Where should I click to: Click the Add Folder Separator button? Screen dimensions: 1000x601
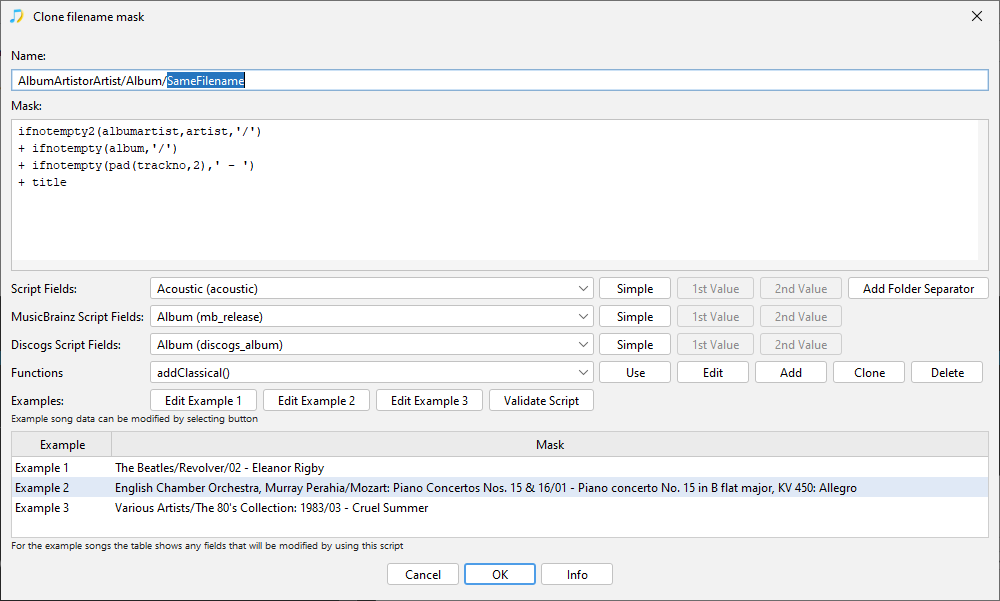click(x=918, y=289)
